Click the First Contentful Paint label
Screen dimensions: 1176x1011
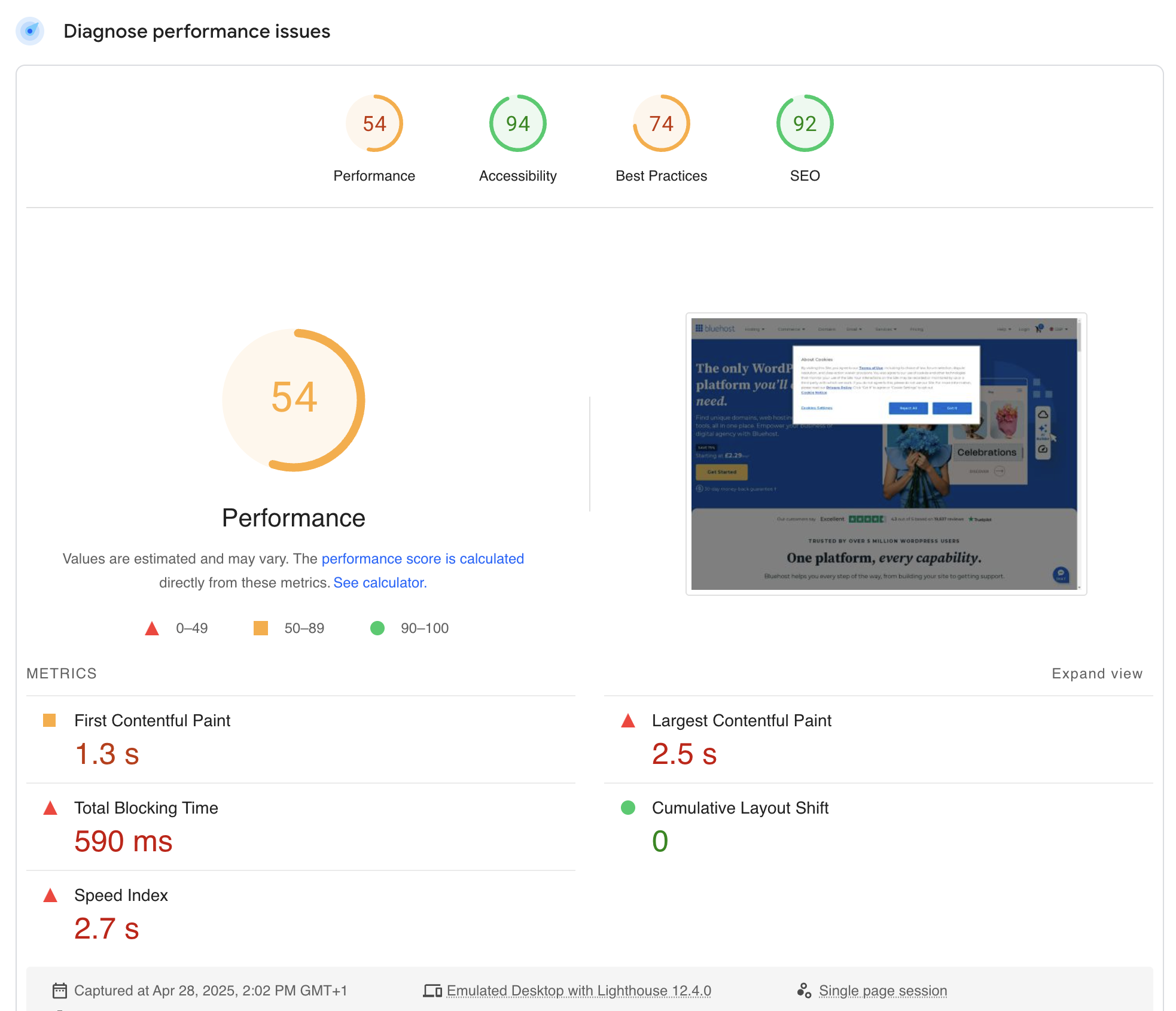coord(152,721)
